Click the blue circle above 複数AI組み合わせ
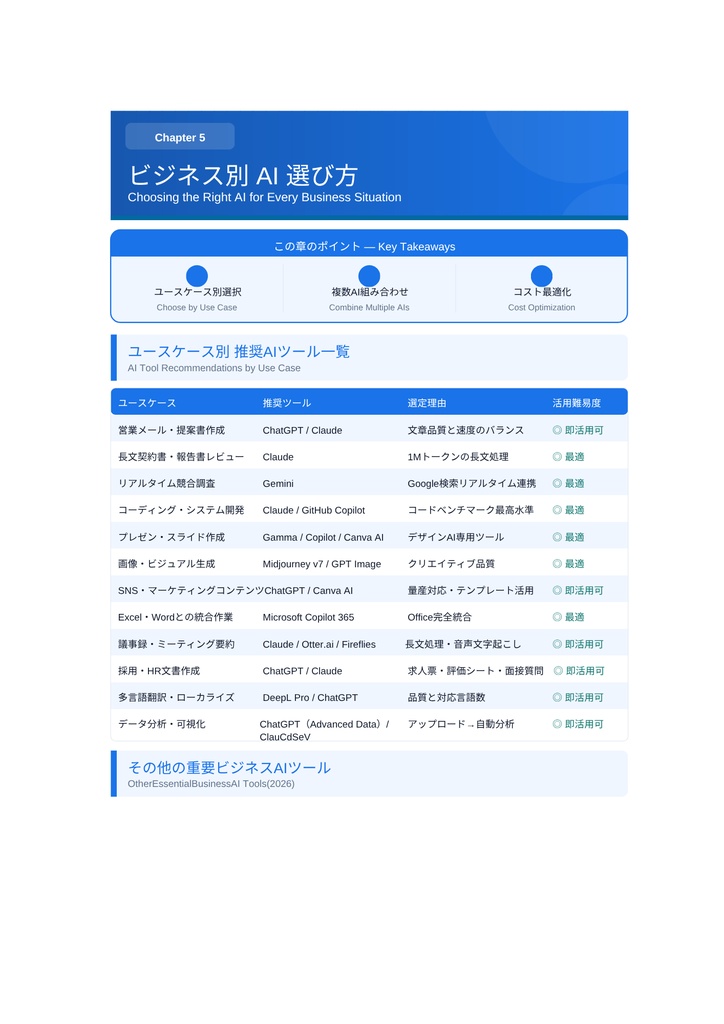 [369, 276]
